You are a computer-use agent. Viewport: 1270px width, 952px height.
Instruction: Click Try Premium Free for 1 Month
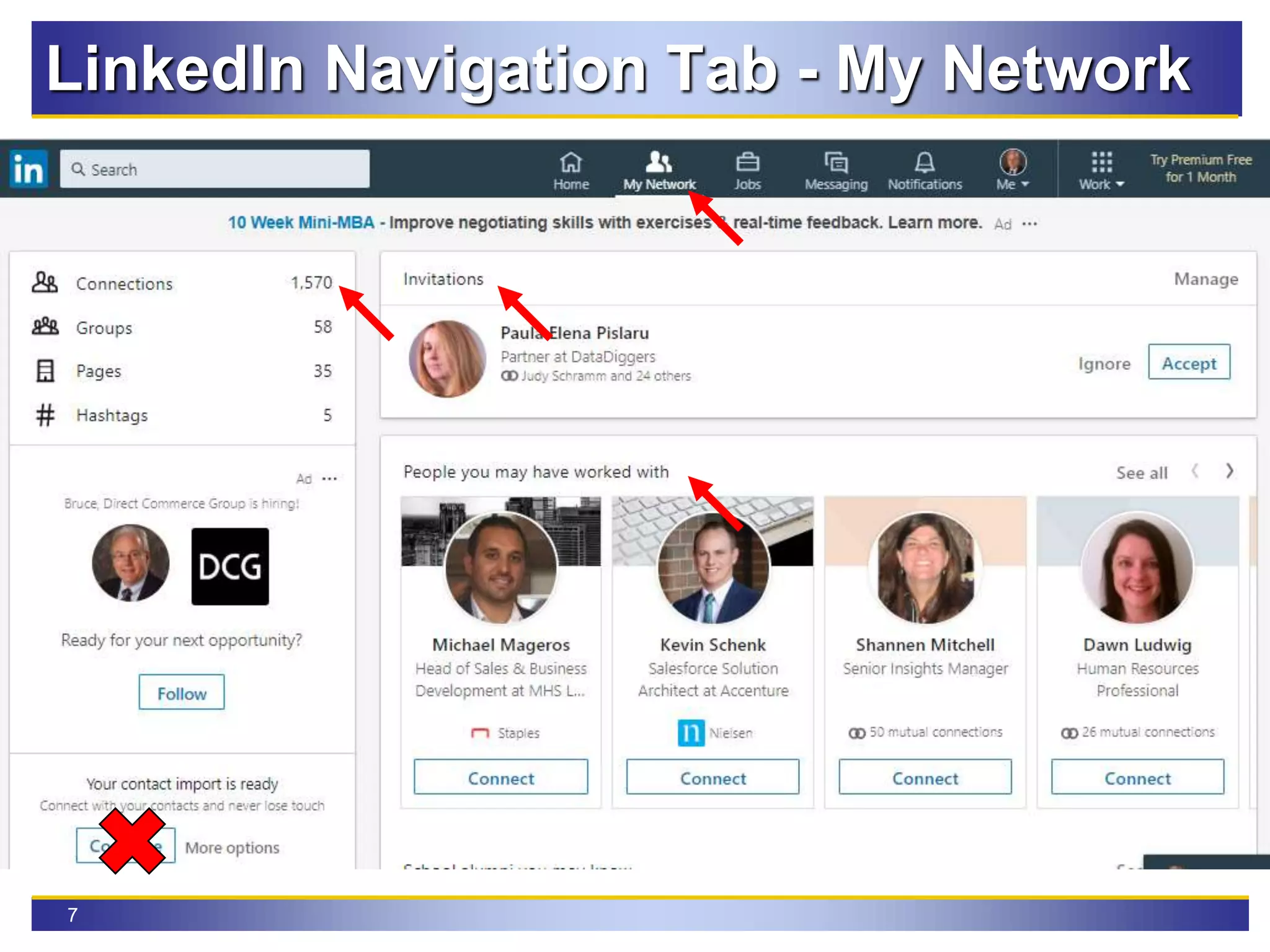(1201, 169)
